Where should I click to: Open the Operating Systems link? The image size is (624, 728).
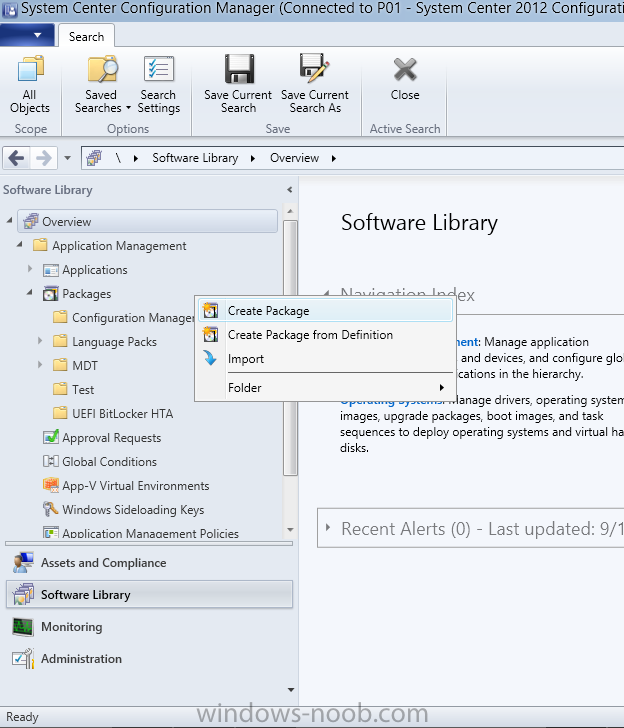(392, 400)
